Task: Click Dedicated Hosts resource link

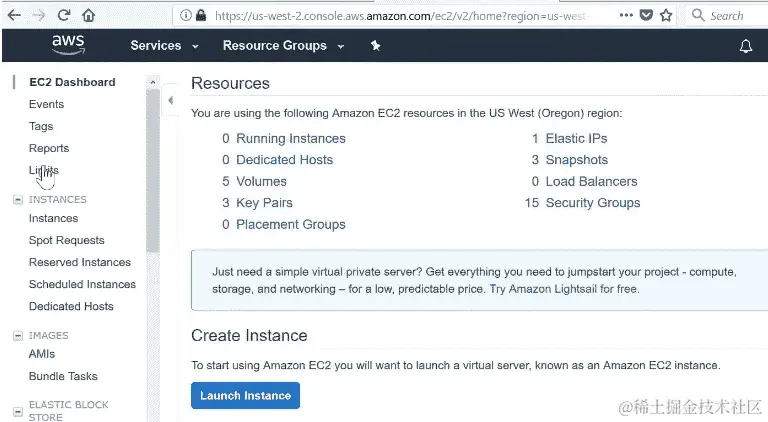Action: [284, 160]
